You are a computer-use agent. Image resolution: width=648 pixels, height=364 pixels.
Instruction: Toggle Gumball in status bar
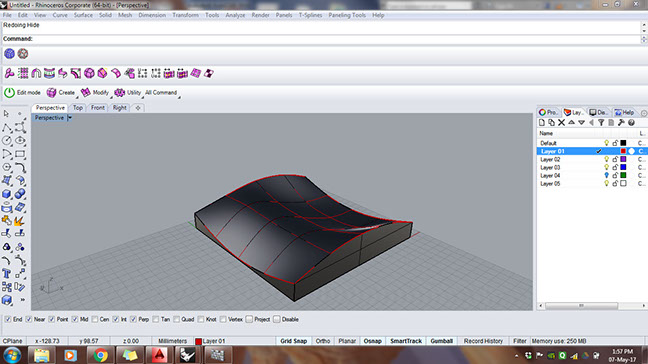point(441,341)
